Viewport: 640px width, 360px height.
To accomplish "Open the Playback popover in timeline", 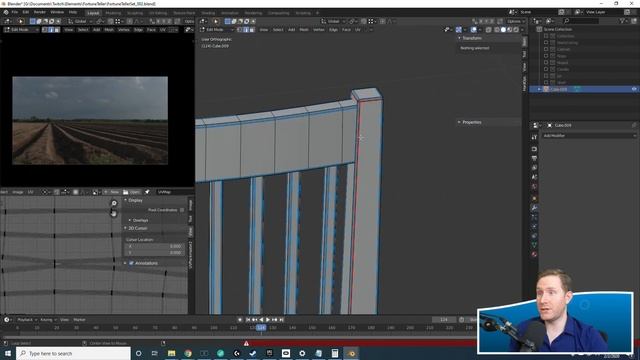I will tap(27, 320).
